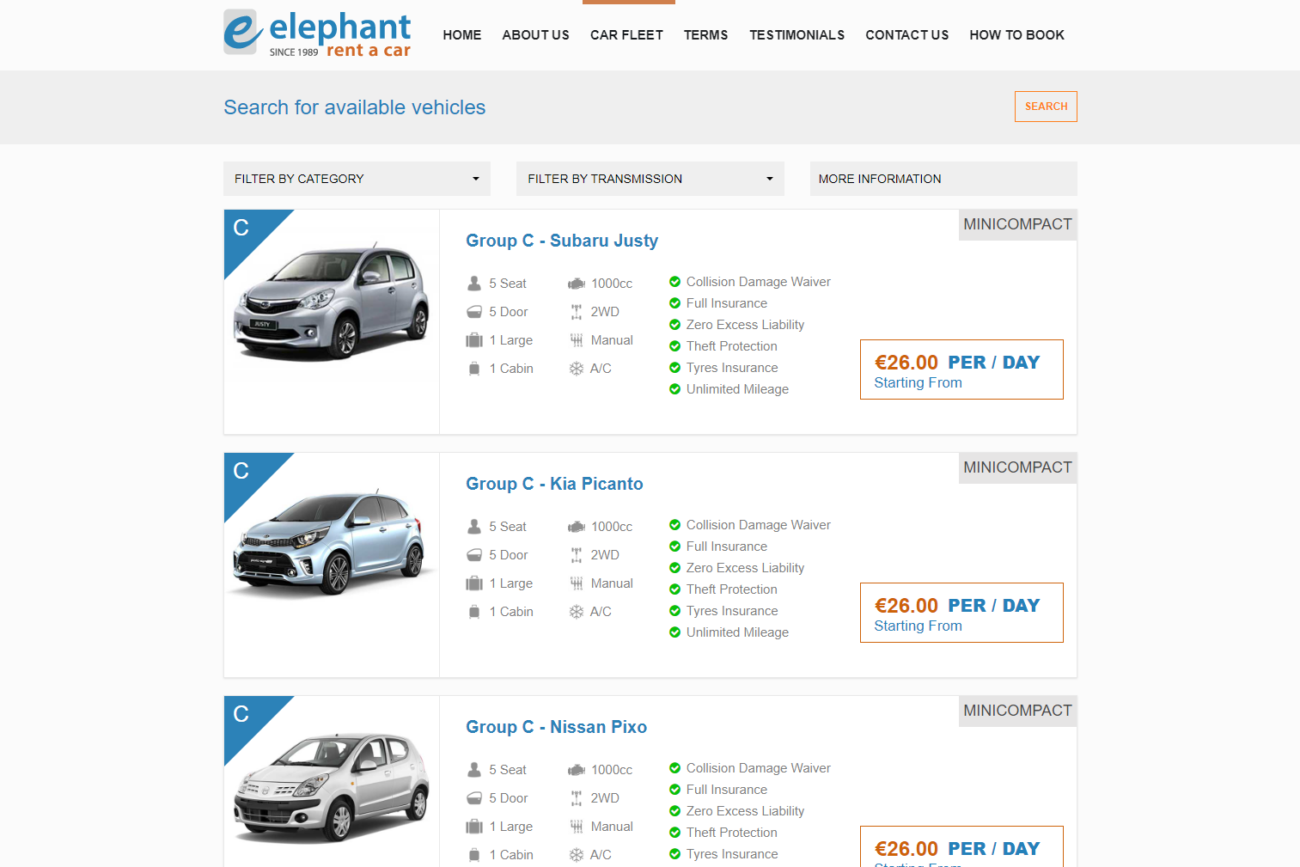Click green check next to Subaru Justy Full Insurance
1300x867 pixels.
675,304
